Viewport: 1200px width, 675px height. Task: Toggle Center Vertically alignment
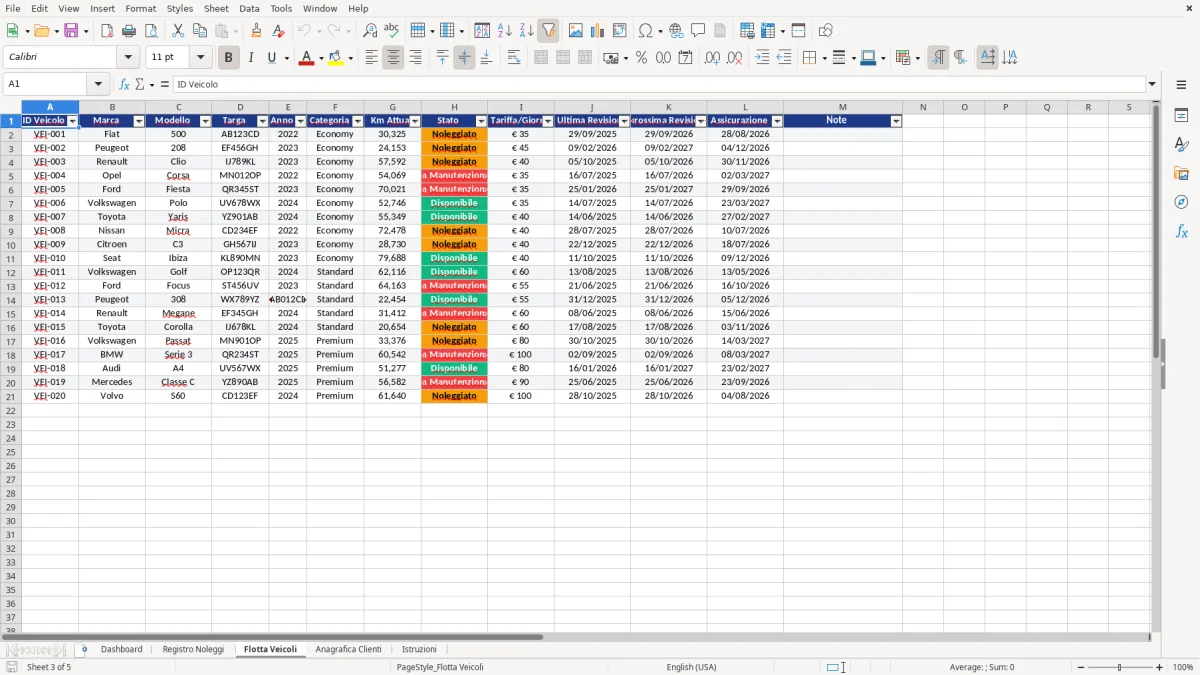pyautogui.click(x=464, y=58)
